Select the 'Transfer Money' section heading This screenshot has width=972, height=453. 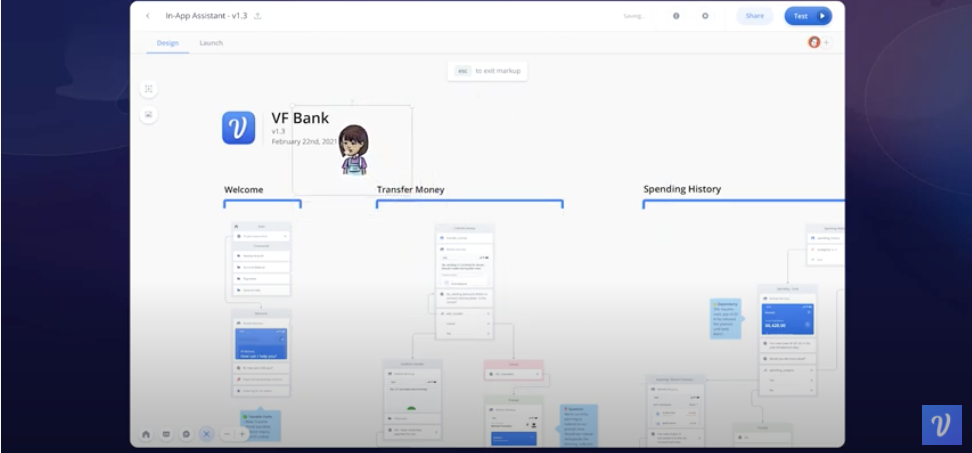(x=410, y=190)
